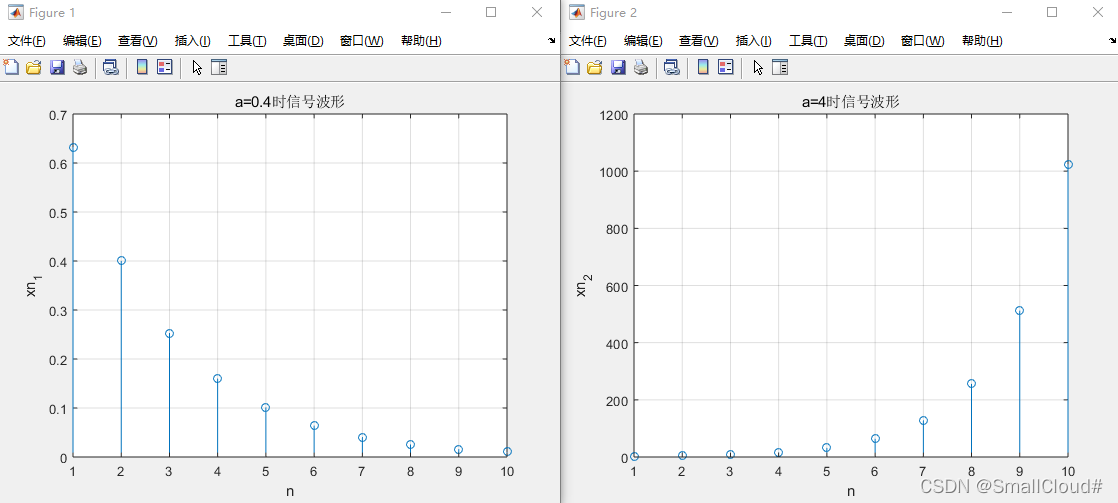This screenshot has width=1118, height=503.
Task: Open Property Inspector in Figure 2
Action: click(x=781, y=68)
